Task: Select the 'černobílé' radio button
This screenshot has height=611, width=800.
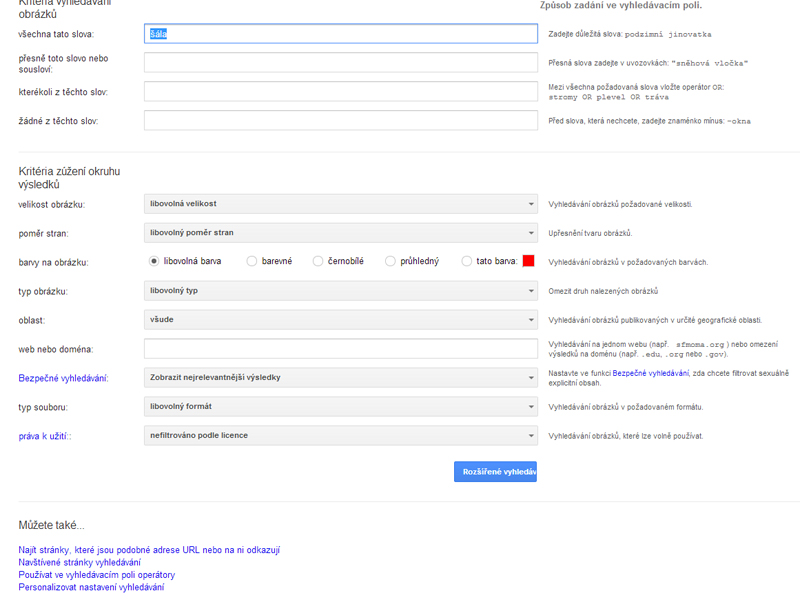Action: [x=318, y=261]
